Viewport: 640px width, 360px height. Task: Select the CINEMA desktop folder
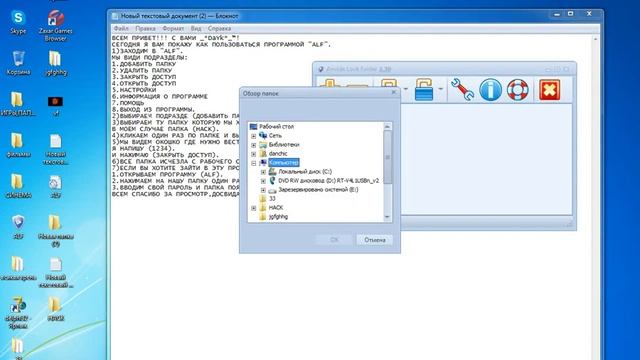click(x=18, y=186)
